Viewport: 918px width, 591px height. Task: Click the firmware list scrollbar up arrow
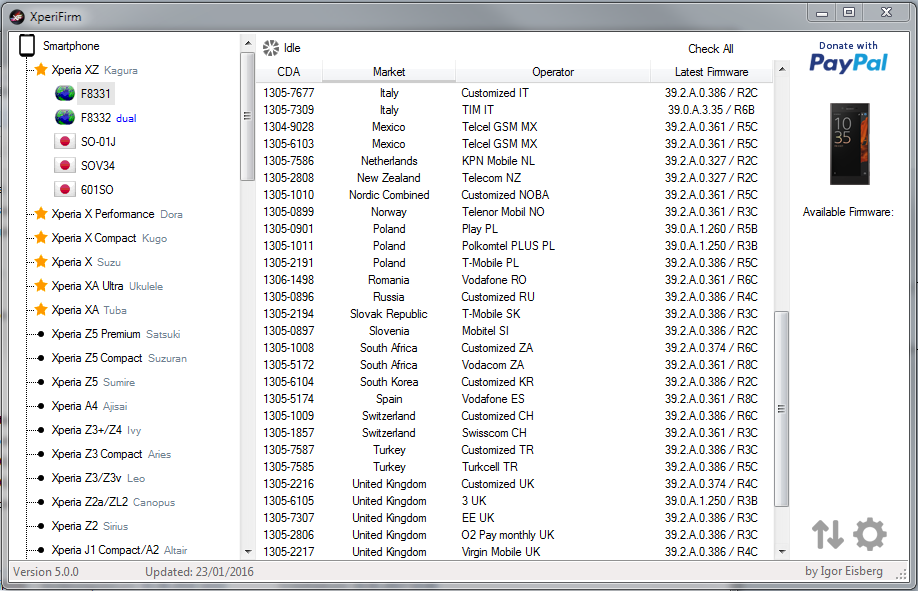(782, 70)
